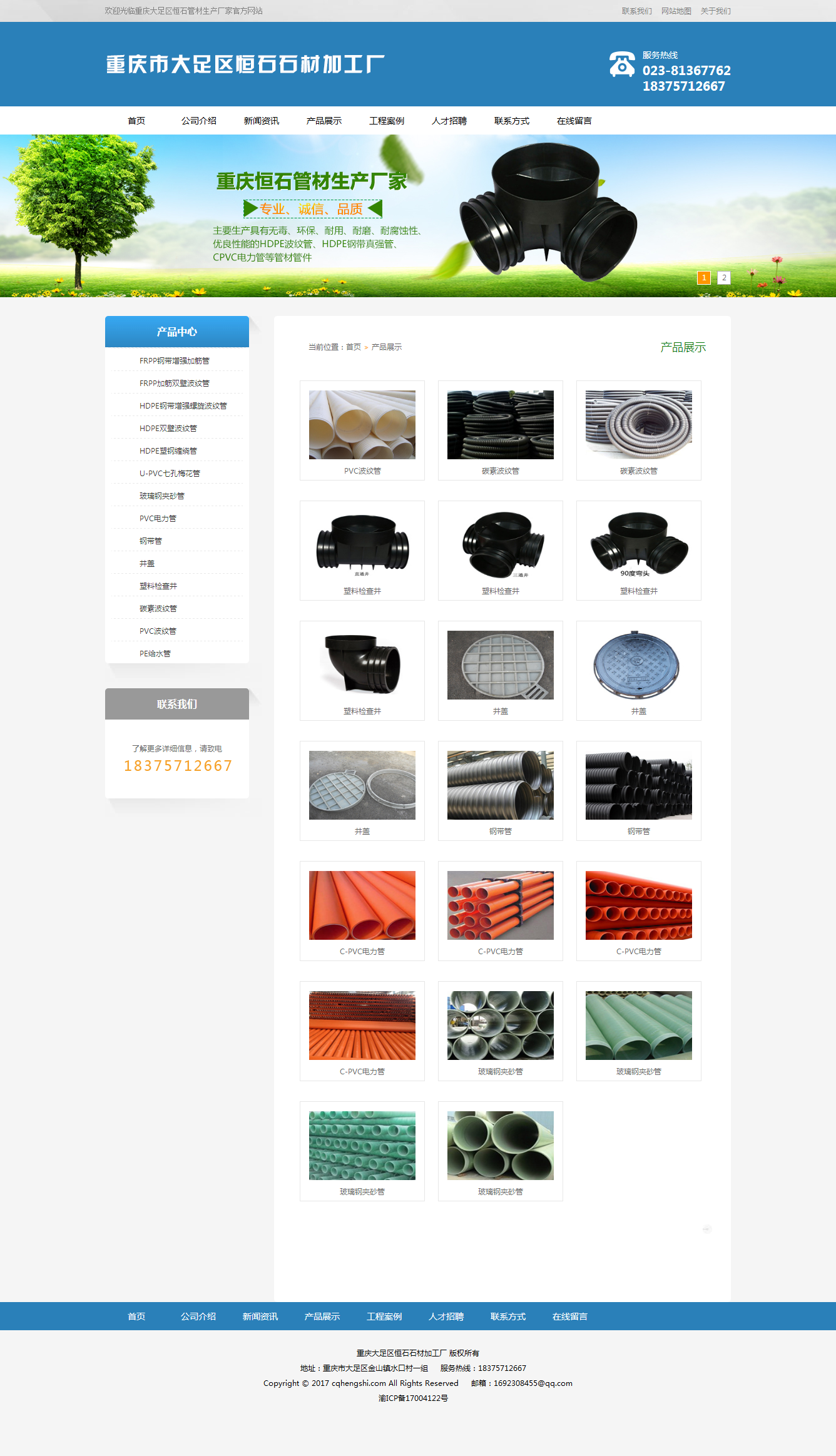The height and width of the screenshot is (1456, 836).
Task: Open 产品展示 in top navigation menu
Action: coord(324,121)
